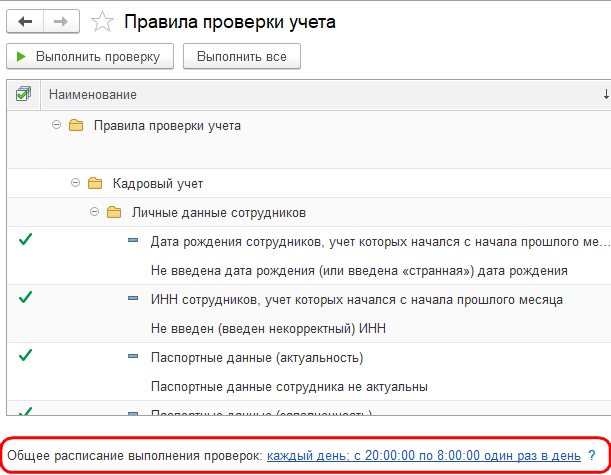Click text Паспортные данные сотрудника не актуальны
The height and width of the screenshot is (475, 611).
(x=289, y=387)
